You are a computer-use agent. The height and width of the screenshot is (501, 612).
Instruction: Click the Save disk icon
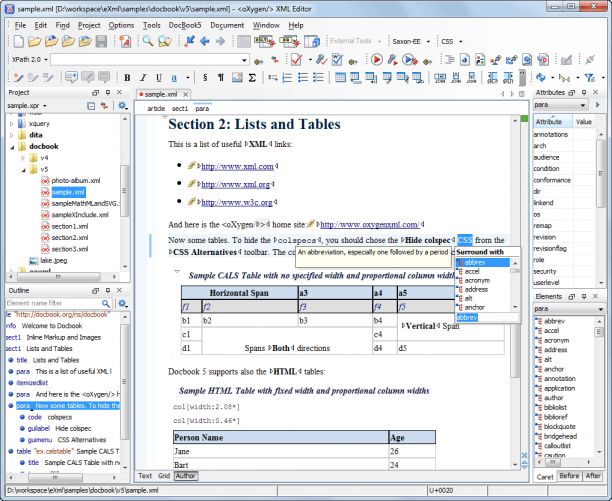[101, 41]
